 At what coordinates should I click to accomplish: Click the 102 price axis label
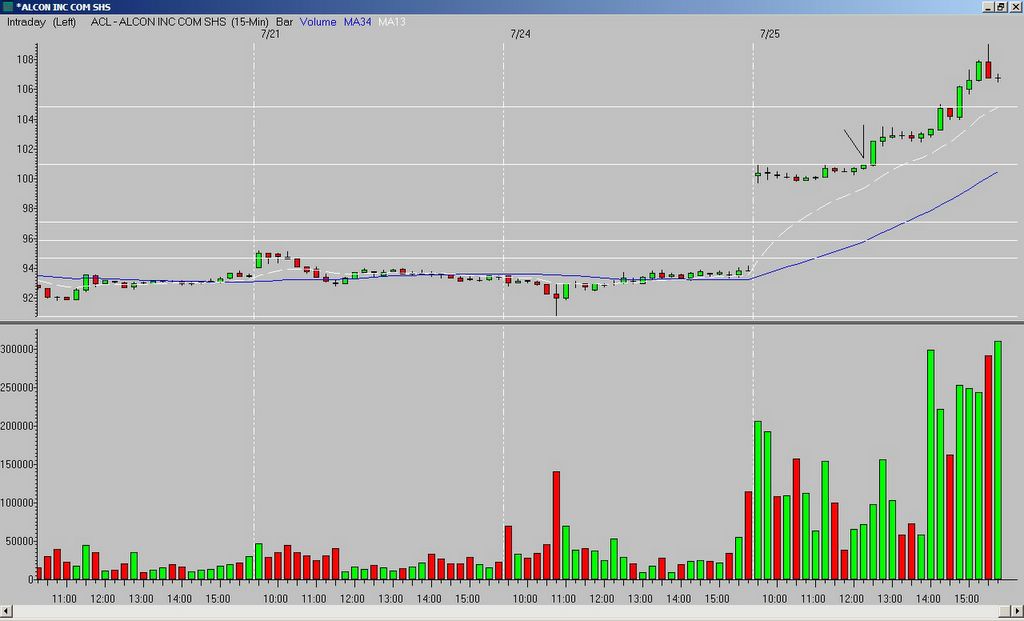25,149
